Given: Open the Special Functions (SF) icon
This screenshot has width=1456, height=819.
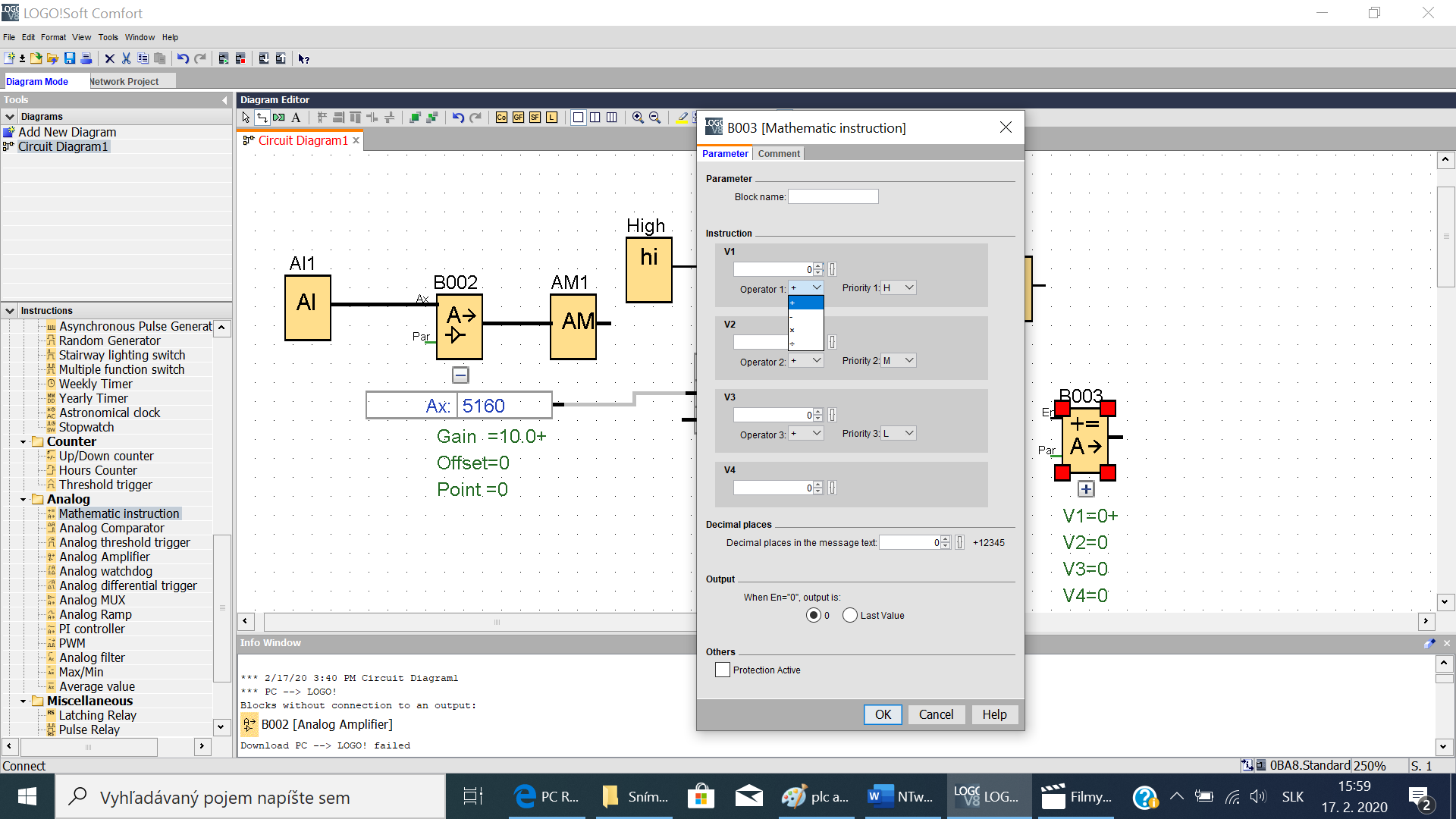Looking at the screenshot, I should coord(535,118).
